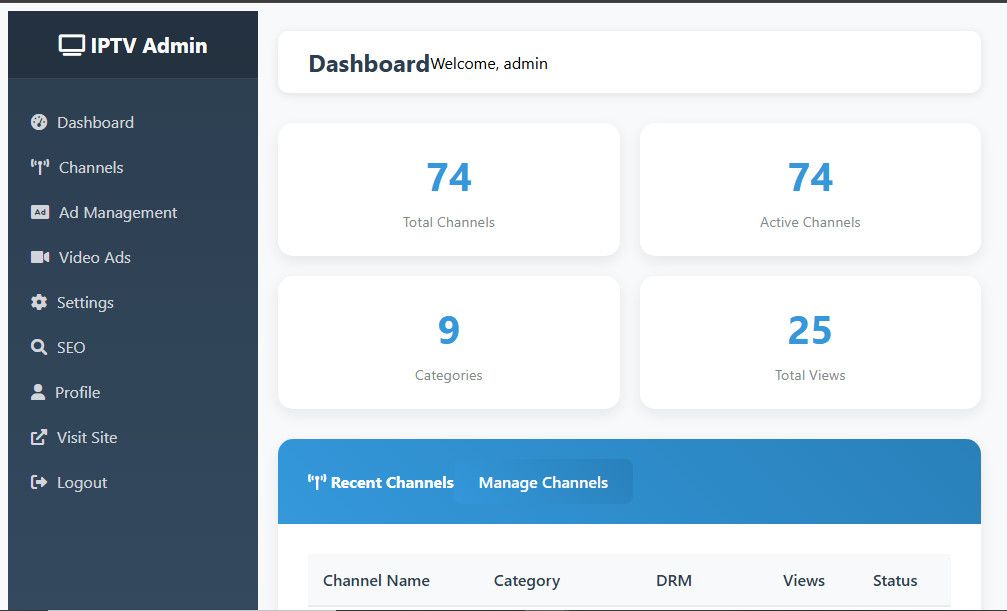
Task: Select the Total Channels stat card
Action: click(448, 190)
